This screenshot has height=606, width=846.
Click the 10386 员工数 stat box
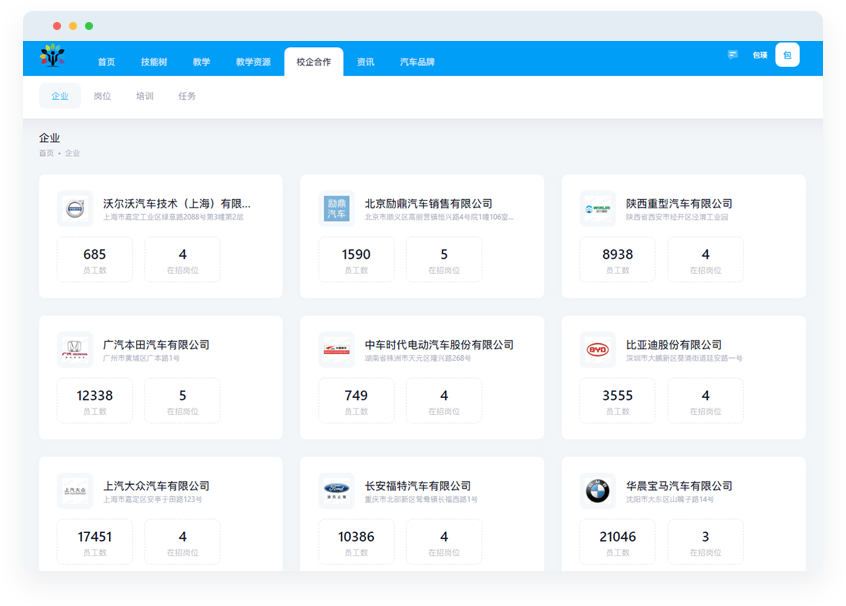coord(356,542)
